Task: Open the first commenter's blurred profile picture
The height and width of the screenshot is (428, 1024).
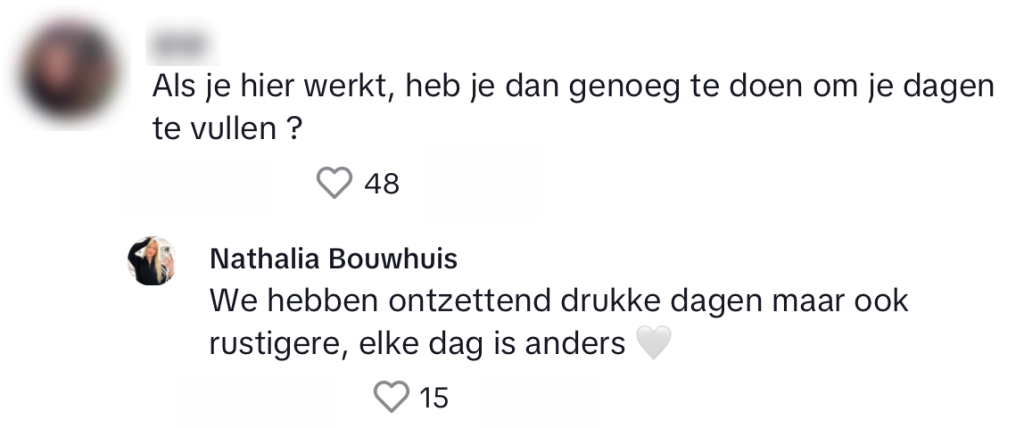Action: point(70,74)
